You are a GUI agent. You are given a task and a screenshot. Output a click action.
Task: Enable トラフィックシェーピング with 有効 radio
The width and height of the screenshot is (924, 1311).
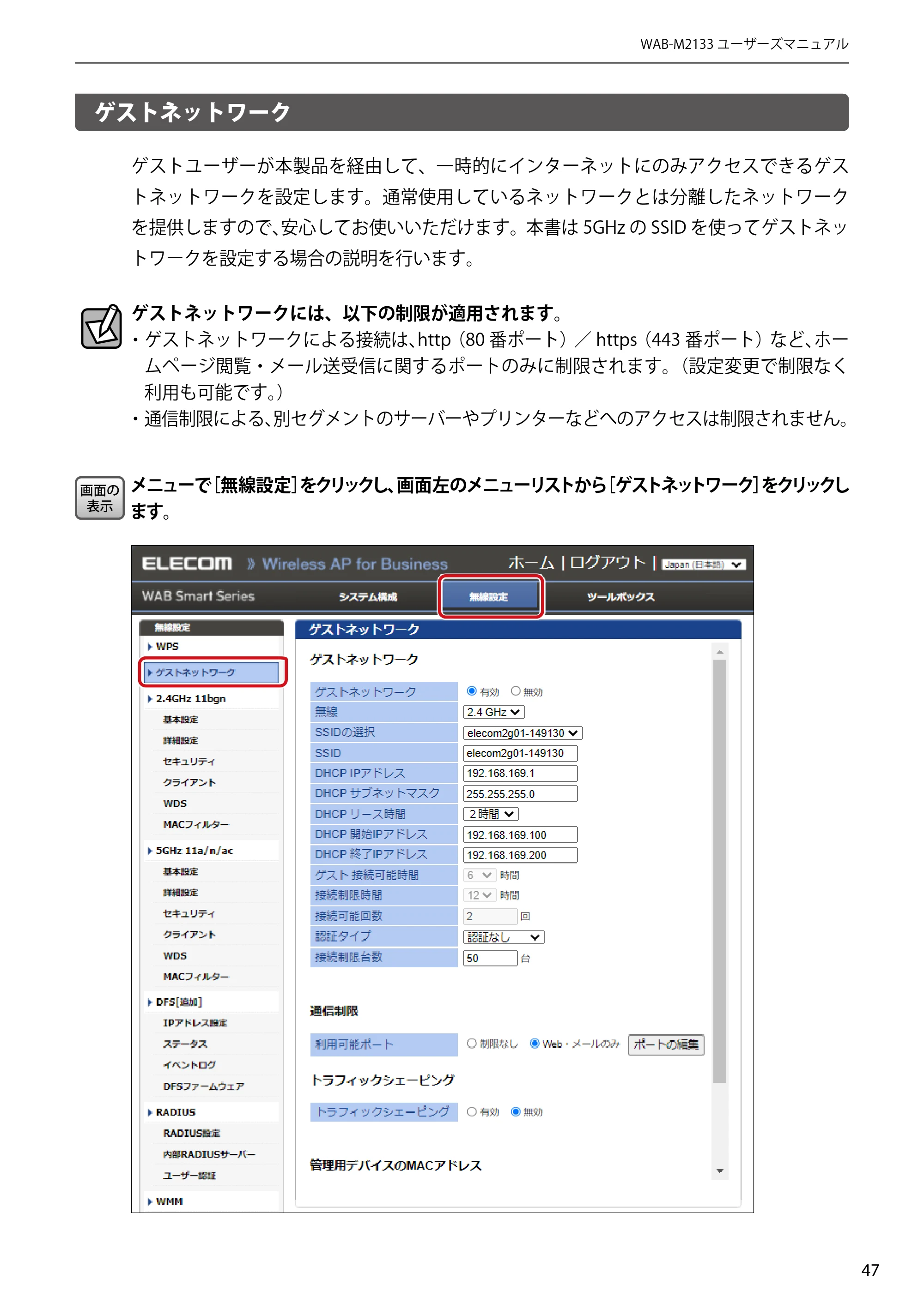coord(471,1112)
